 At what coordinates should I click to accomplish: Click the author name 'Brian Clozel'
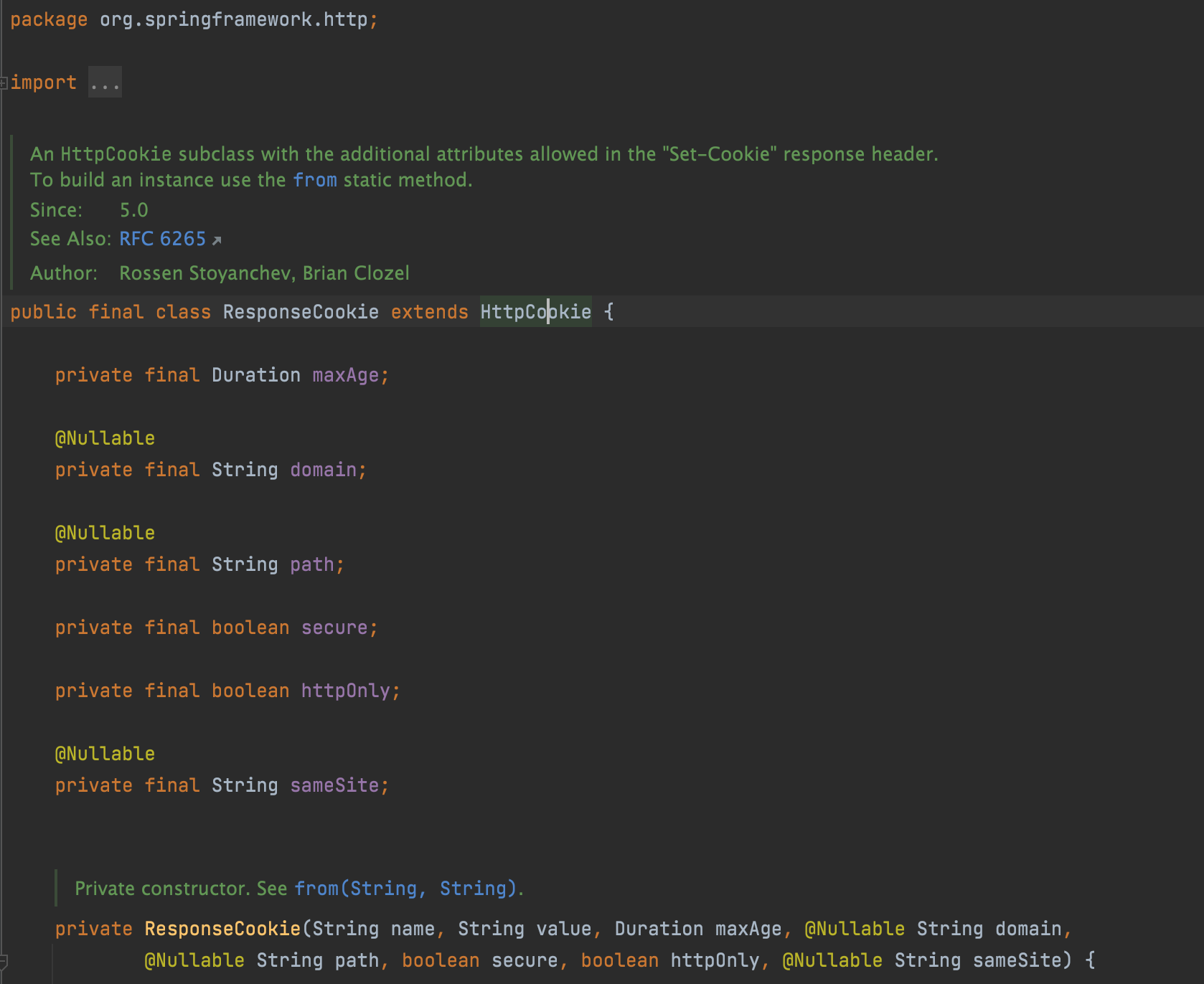(x=356, y=273)
